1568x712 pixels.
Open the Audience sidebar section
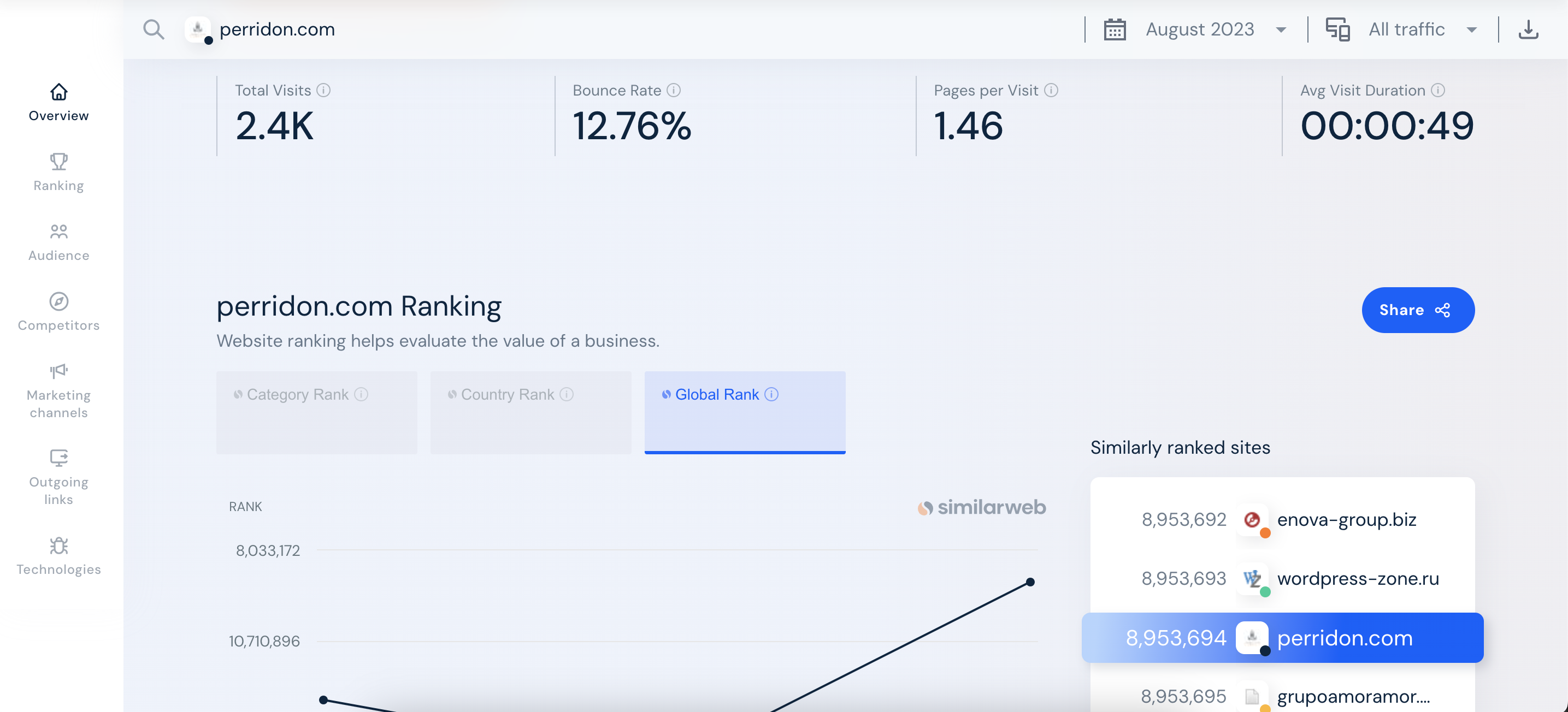point(58,232)
